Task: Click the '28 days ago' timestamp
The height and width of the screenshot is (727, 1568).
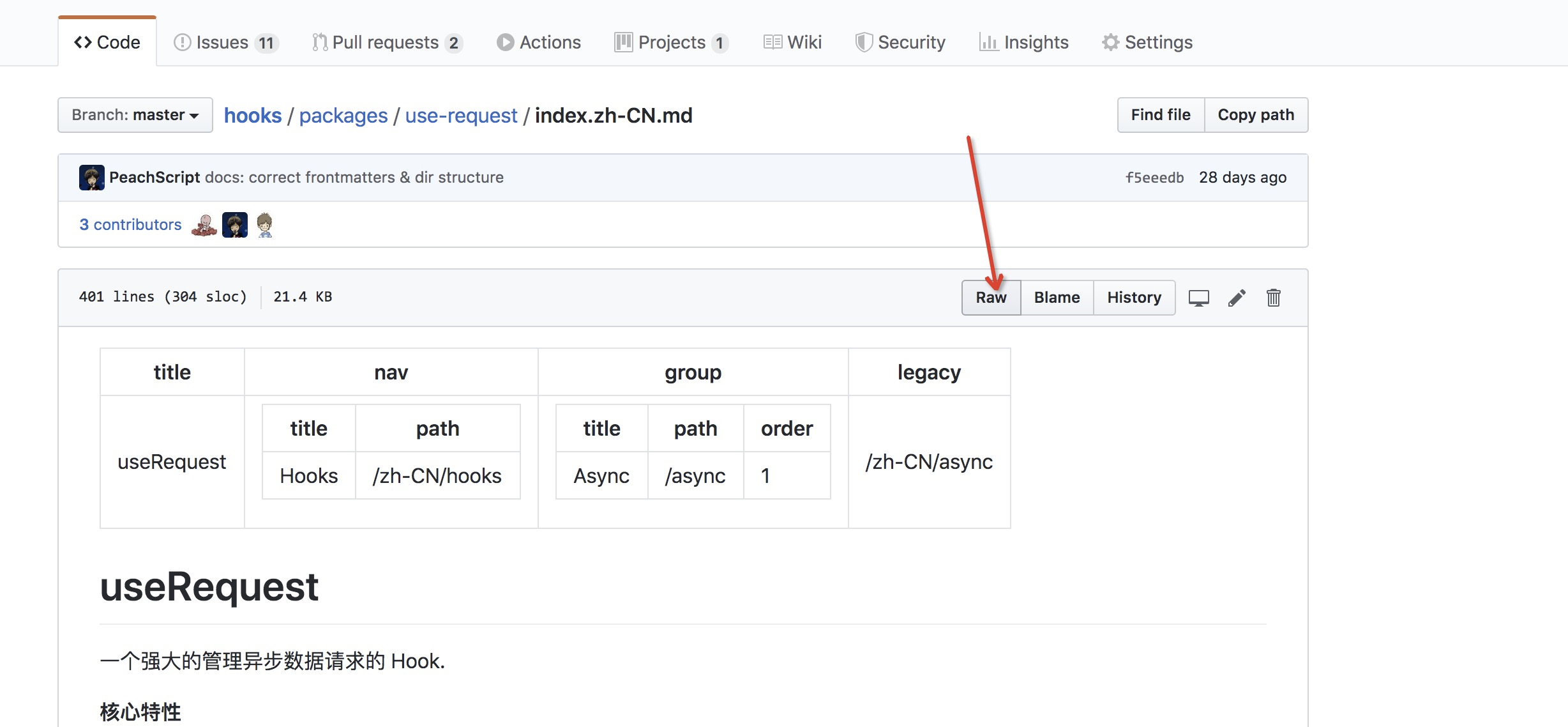Action: click(1242, 178)
